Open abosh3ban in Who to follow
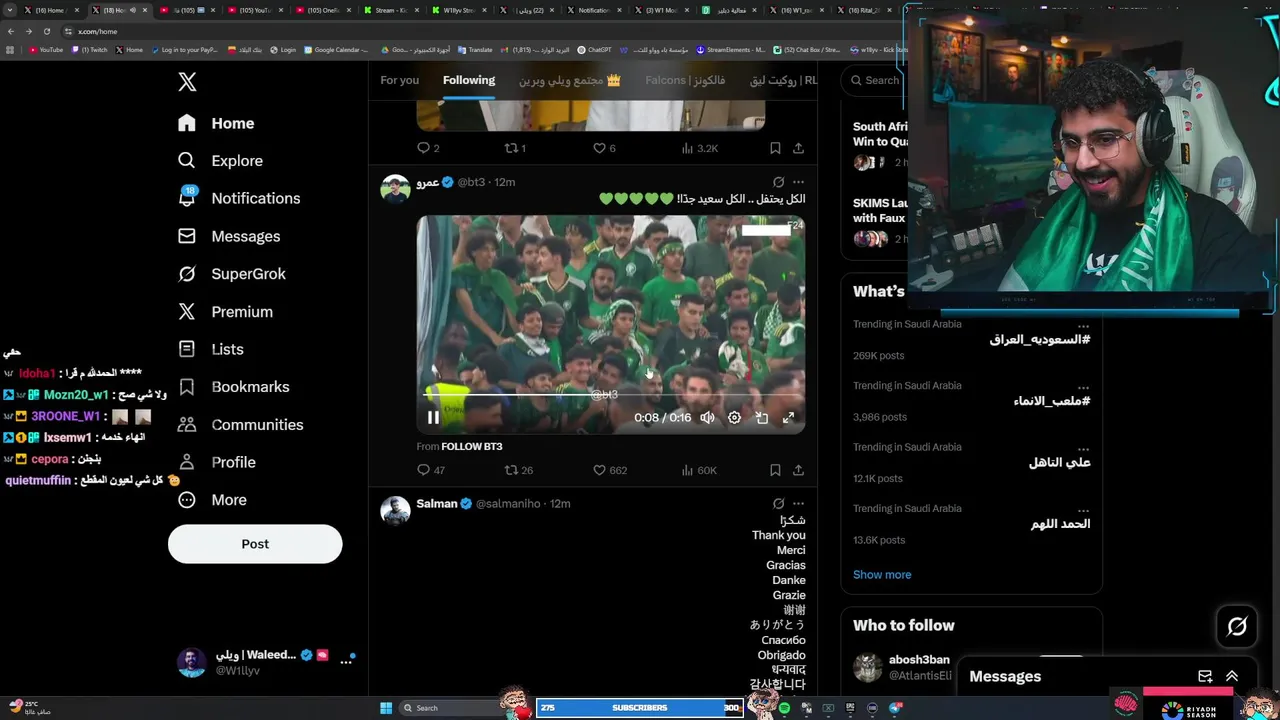The height and width of the screenshot is (720, 1280). tap(919, 660)
